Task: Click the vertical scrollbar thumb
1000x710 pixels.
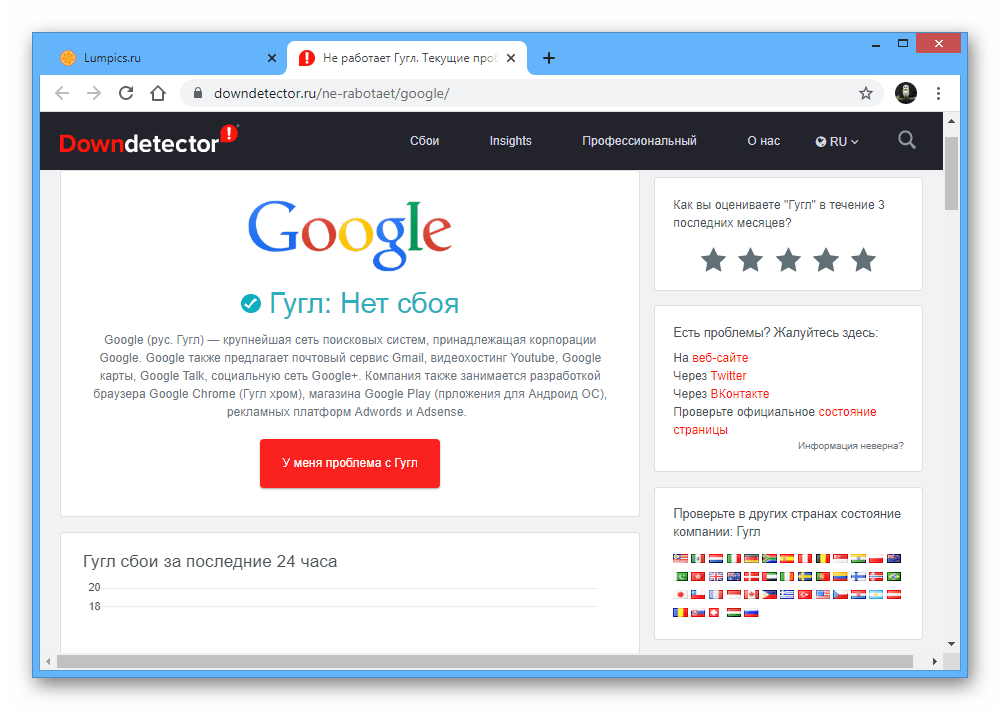Action: 951,173
